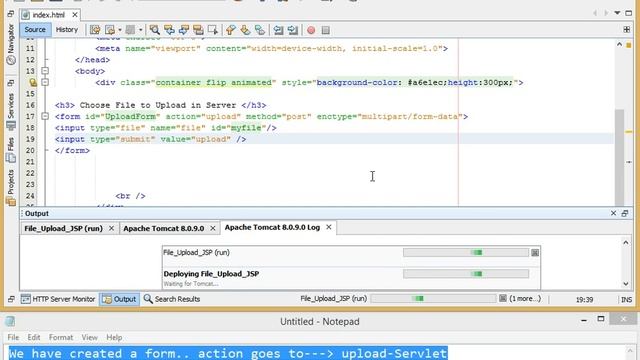Image resolution: width=640 pixels, height=360 pixels.
Task: Open the editor tab list dropdown arrow
Action: [x=617, y=13]
